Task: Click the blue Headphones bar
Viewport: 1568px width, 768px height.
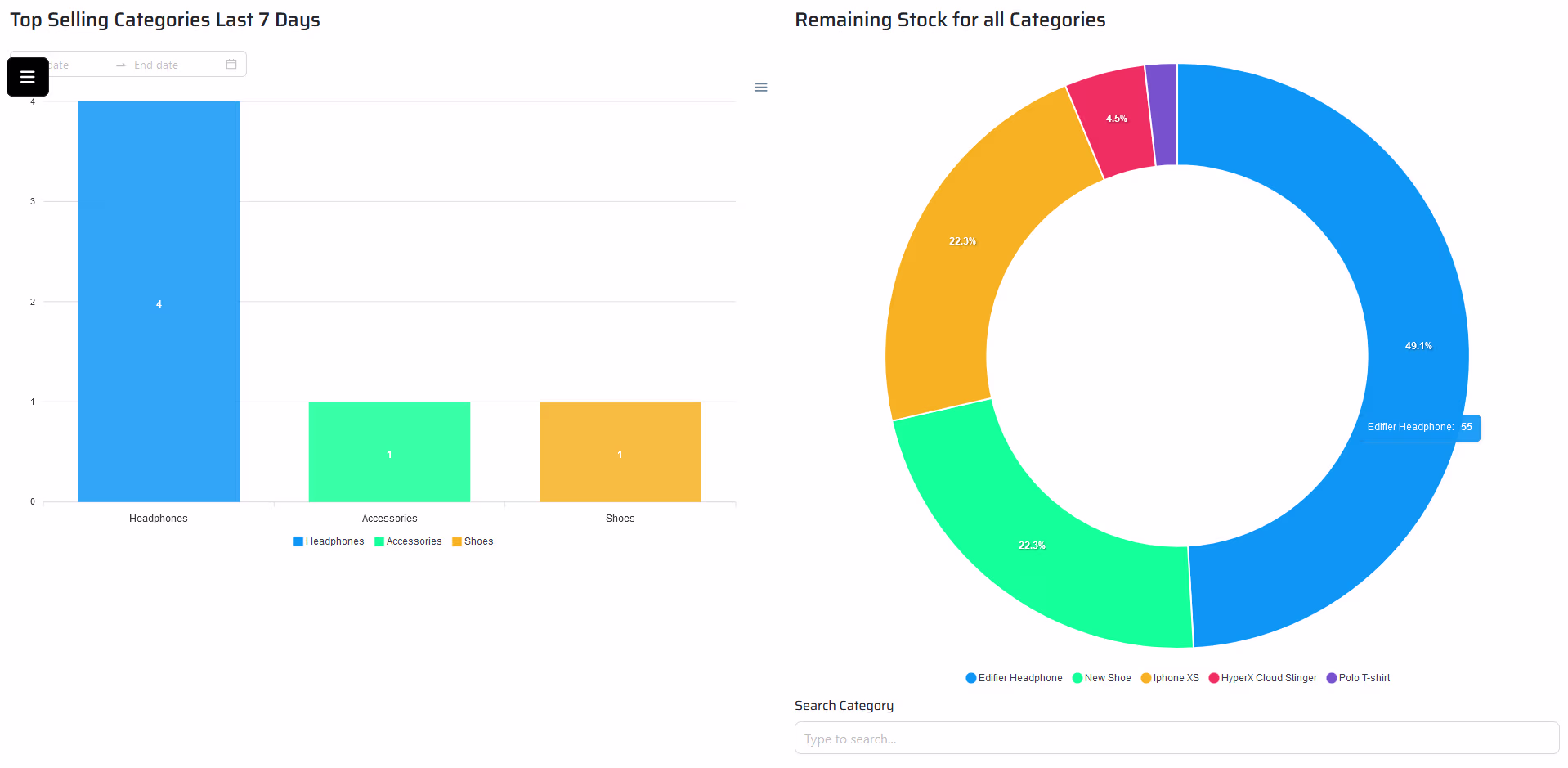Action: click(159, 245)
